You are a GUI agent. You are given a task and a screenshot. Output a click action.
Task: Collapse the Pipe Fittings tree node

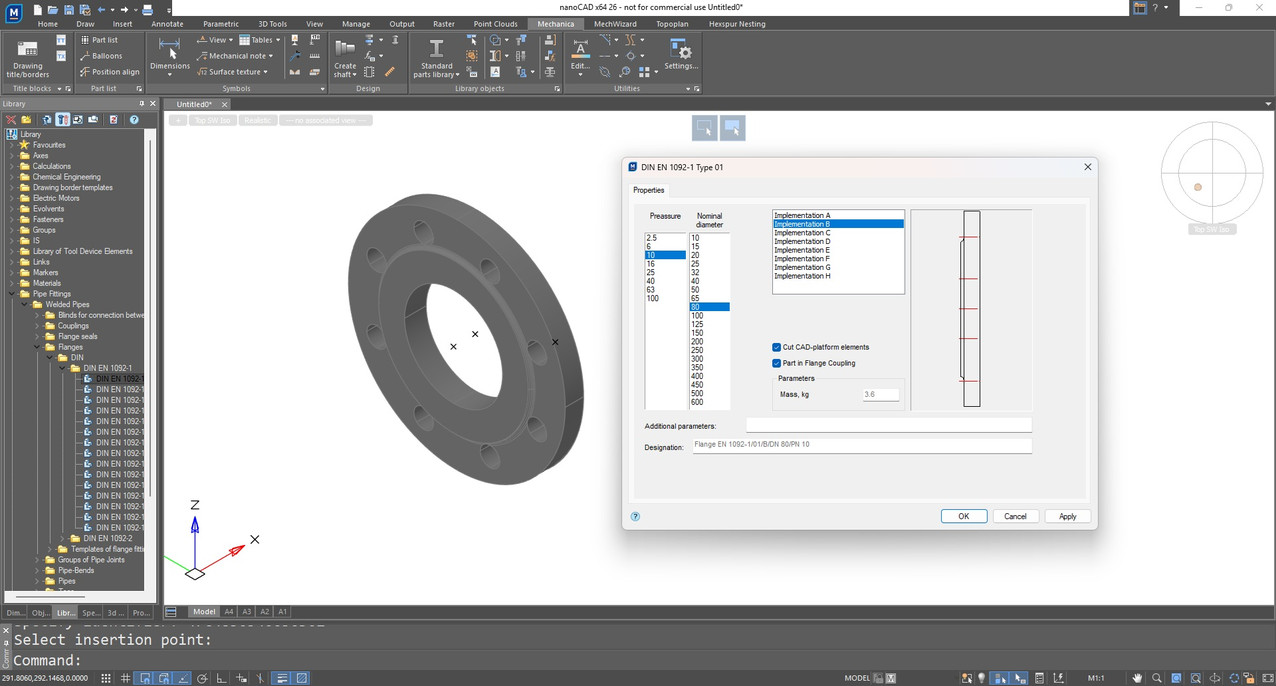click(12, 294)
